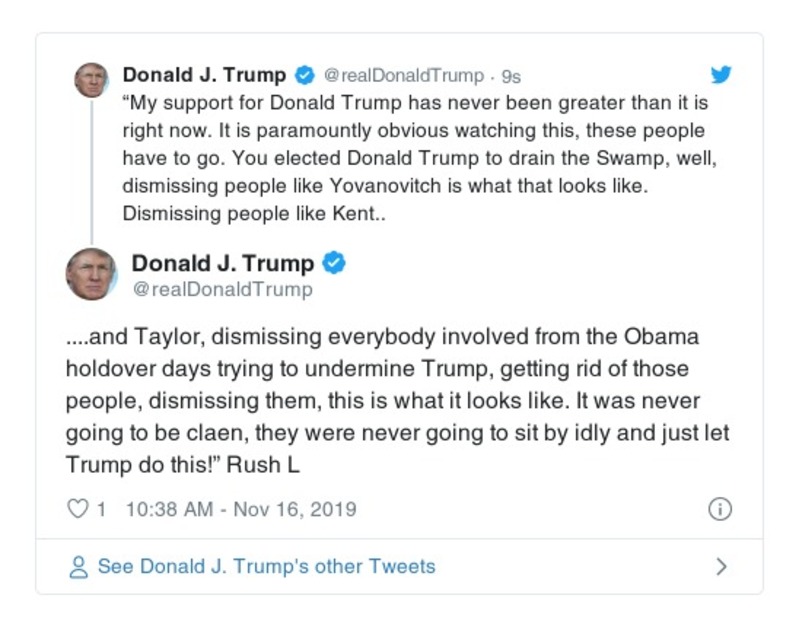Open See Donald J. Trump's other Tweets
This screenshot has width=799, height=630.
point(266,567)
